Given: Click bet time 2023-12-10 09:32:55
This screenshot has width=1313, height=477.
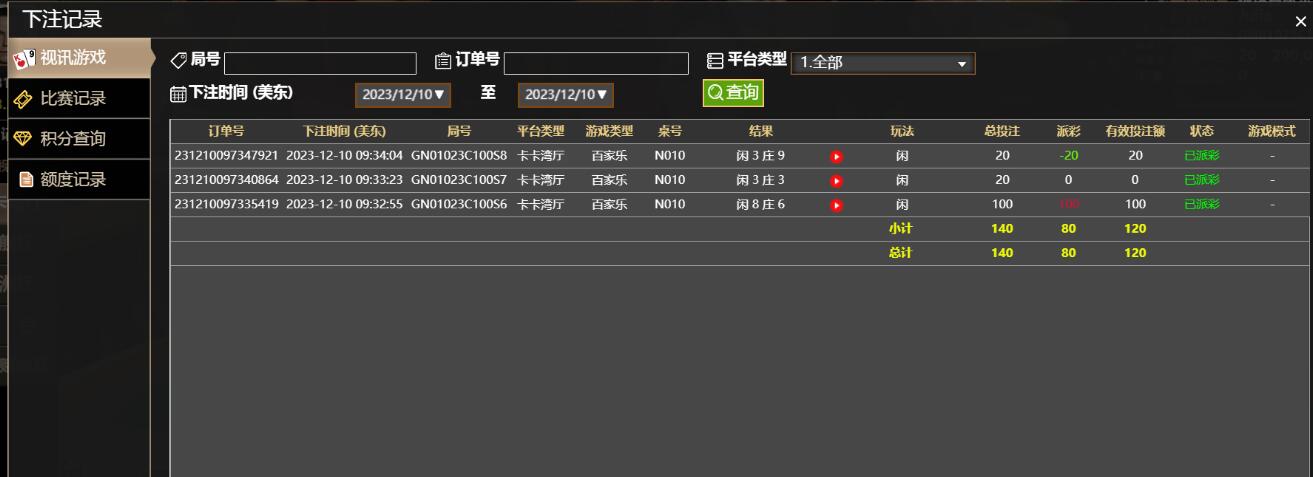Looking at the screenshot, I should (x=344, y=204).
